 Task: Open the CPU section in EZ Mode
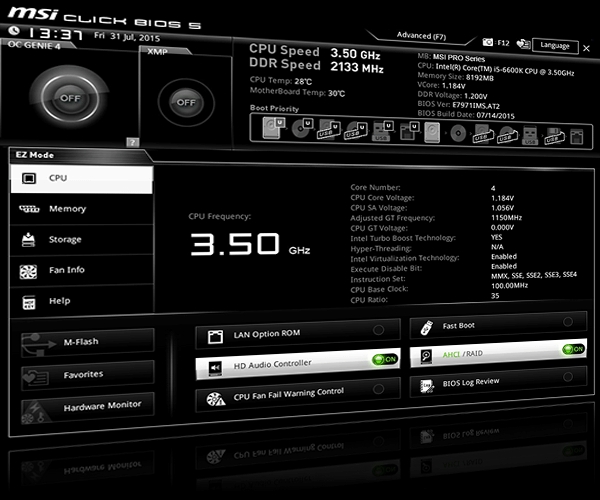[82, 179]
